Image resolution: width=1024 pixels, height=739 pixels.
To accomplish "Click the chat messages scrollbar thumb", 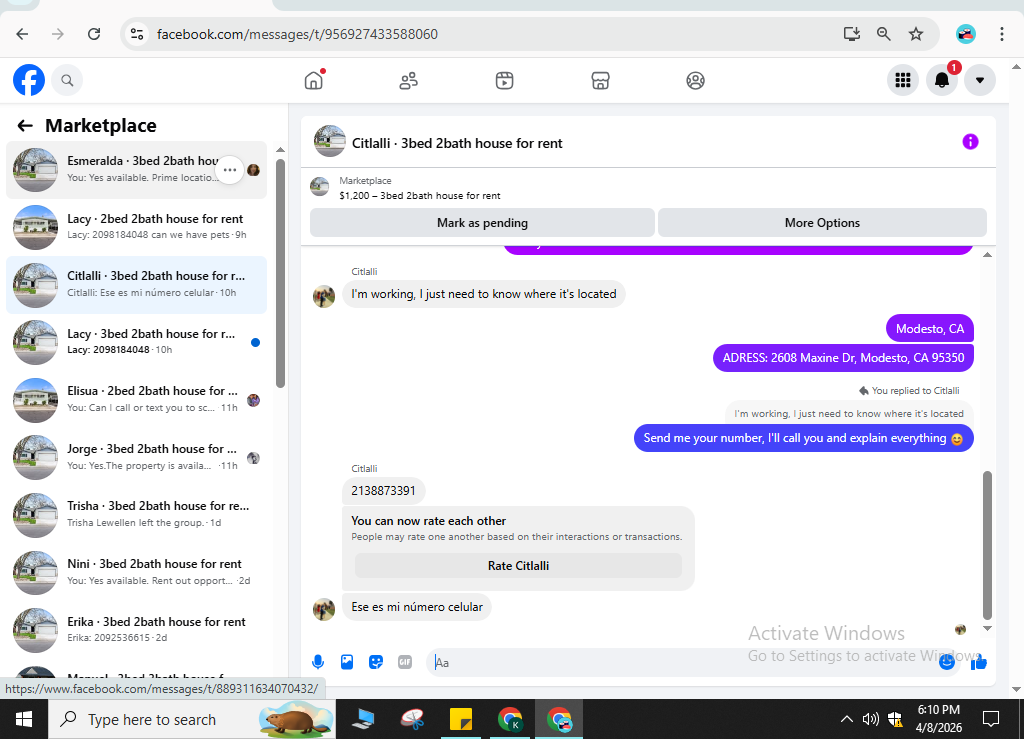I will 987,544.
